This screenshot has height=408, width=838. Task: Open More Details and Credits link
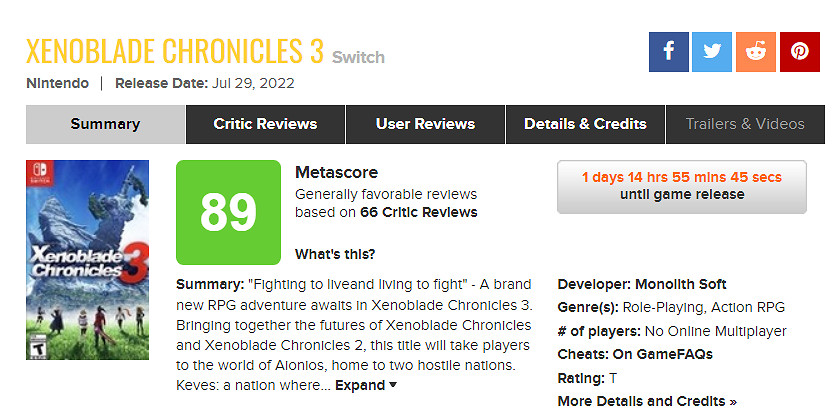[646, 400]
